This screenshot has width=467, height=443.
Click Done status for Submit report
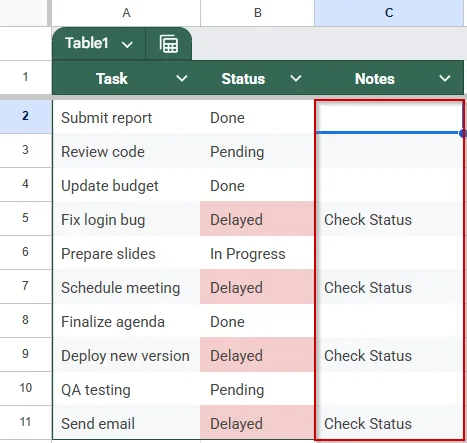coord(257,117)
